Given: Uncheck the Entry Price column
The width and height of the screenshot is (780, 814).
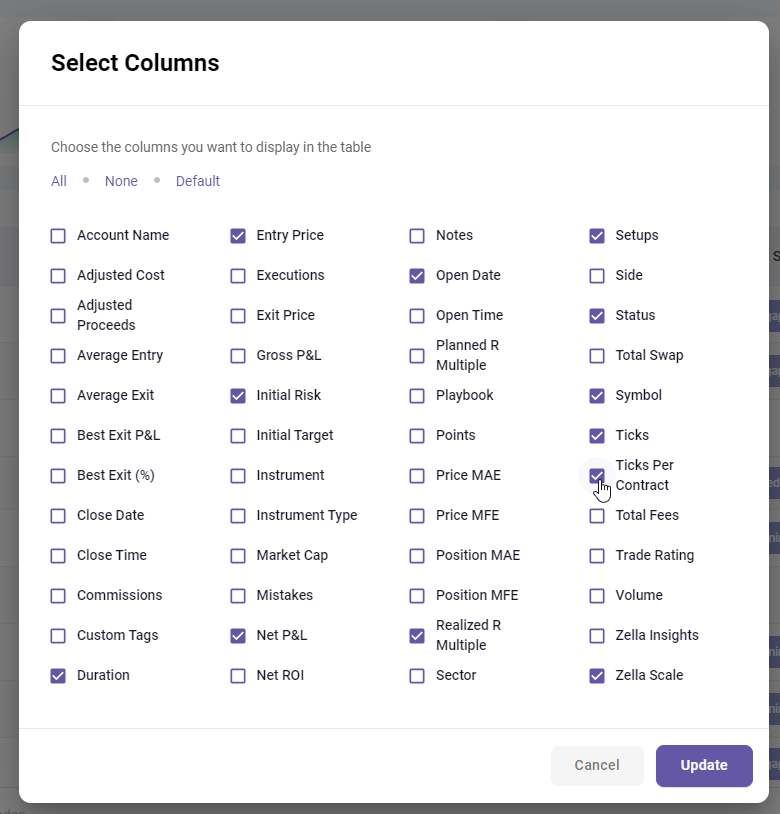Looking at the screenshot, I should [238, 236].
